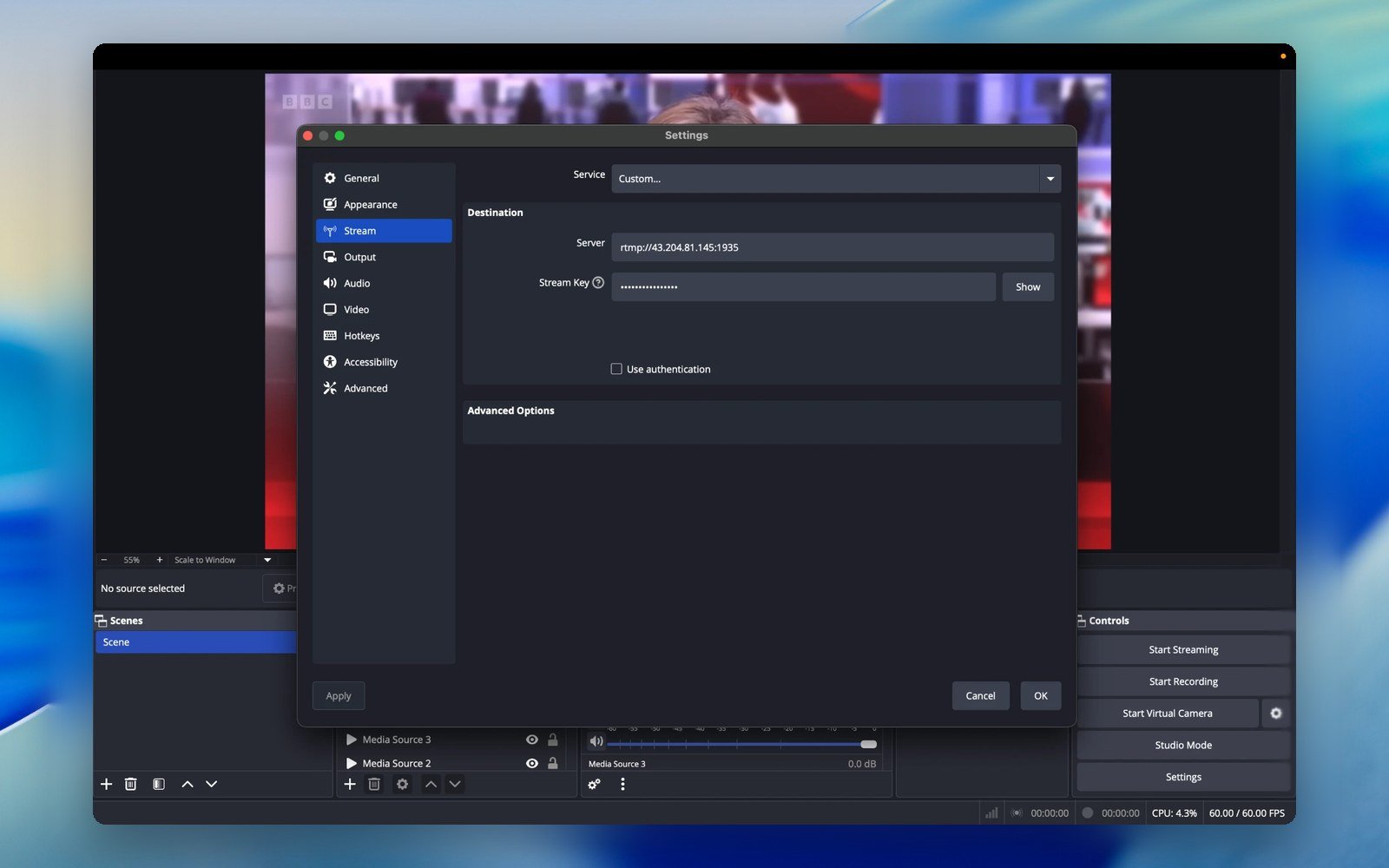
Task: Toggle visibility of Media Source 3
Action: pyautogui.click(x=532, y=740)
